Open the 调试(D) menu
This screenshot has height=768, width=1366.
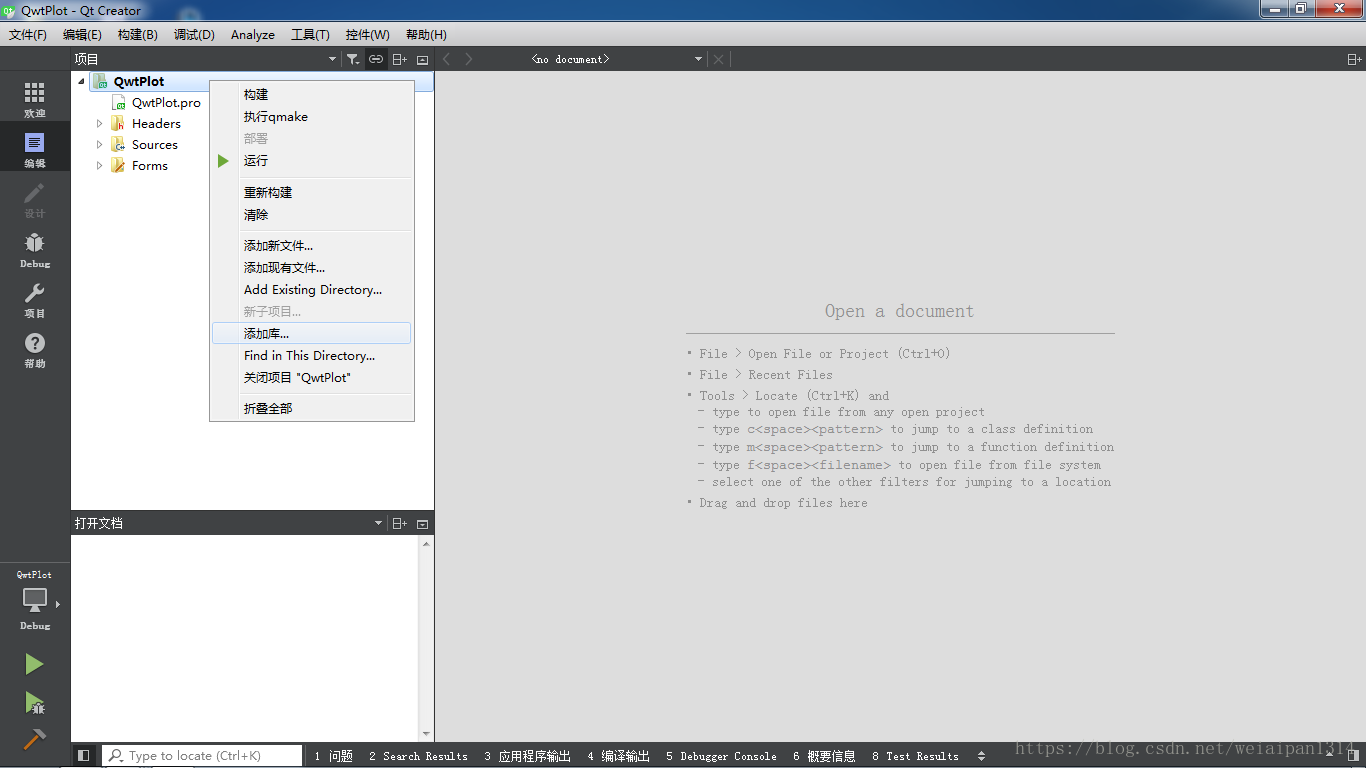194,35
